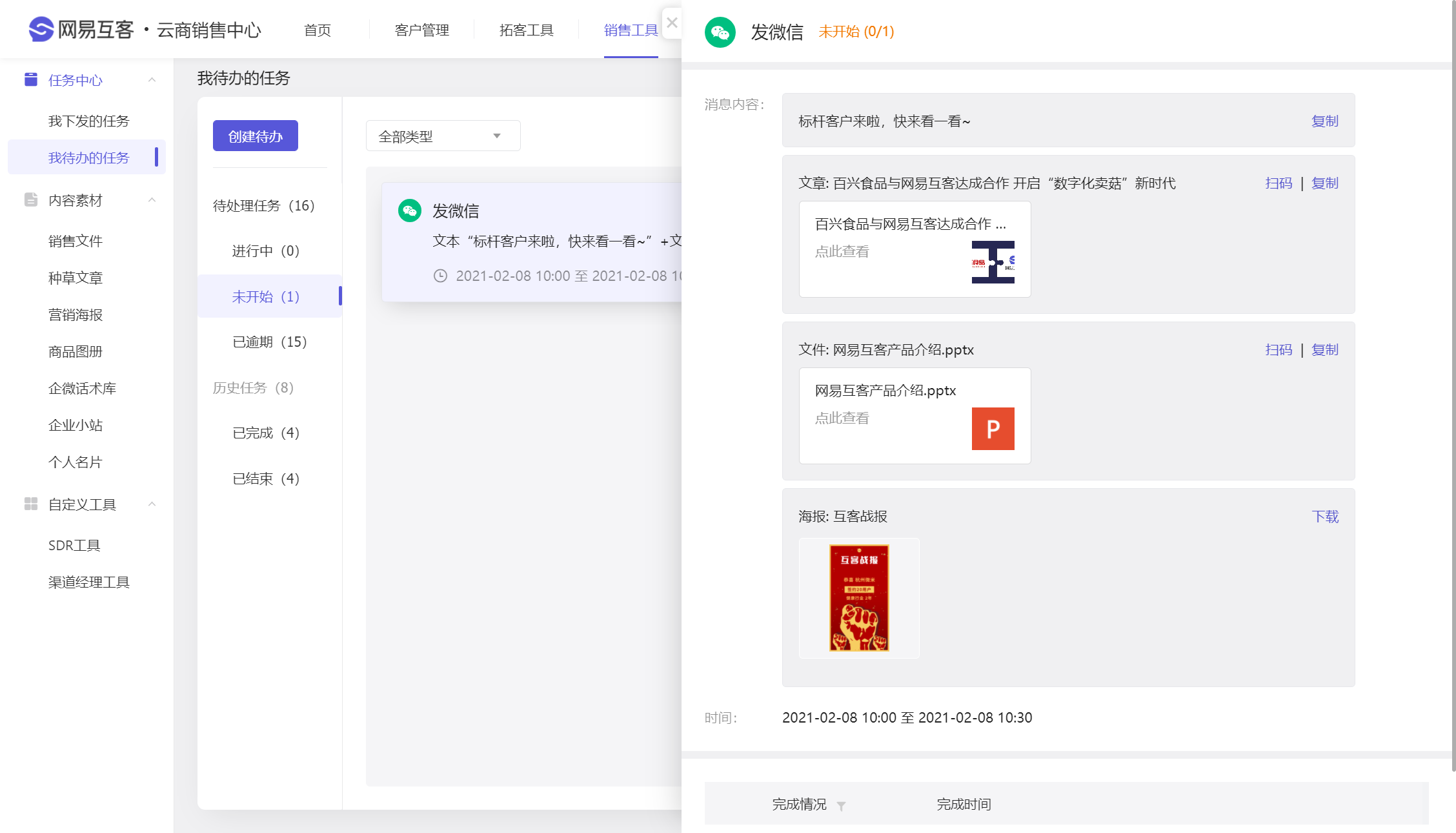Click the 任务中心 calendar icon
1456x833 pixels.
pos(30,79)
